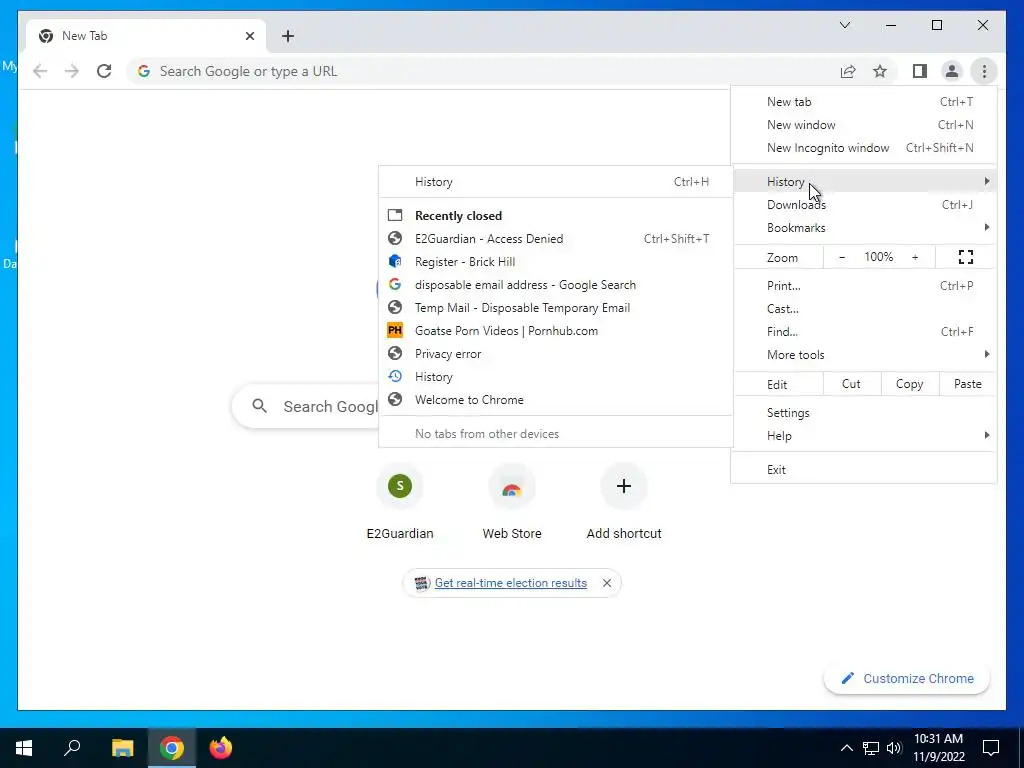Open full History page (Ctrl+H item)
The height and width of the screenshot is (768, 1024).
(x=556, y=182)
